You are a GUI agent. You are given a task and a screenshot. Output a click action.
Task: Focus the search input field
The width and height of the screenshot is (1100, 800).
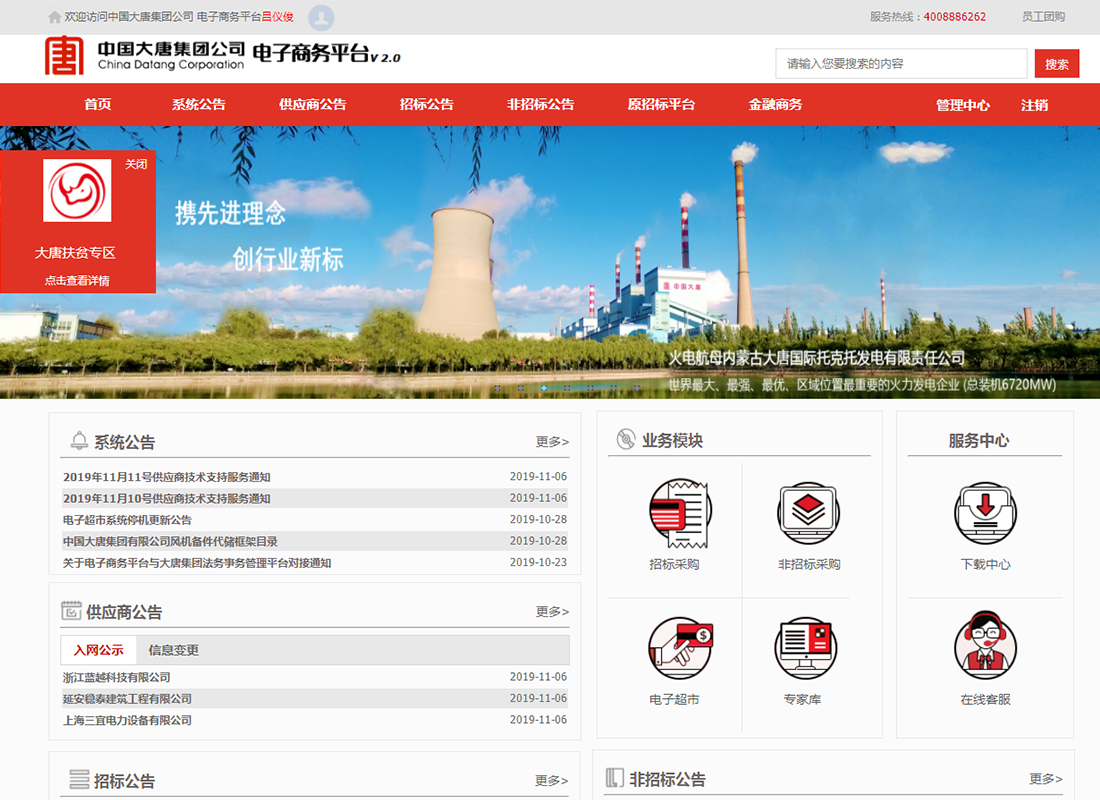[901, 64]
